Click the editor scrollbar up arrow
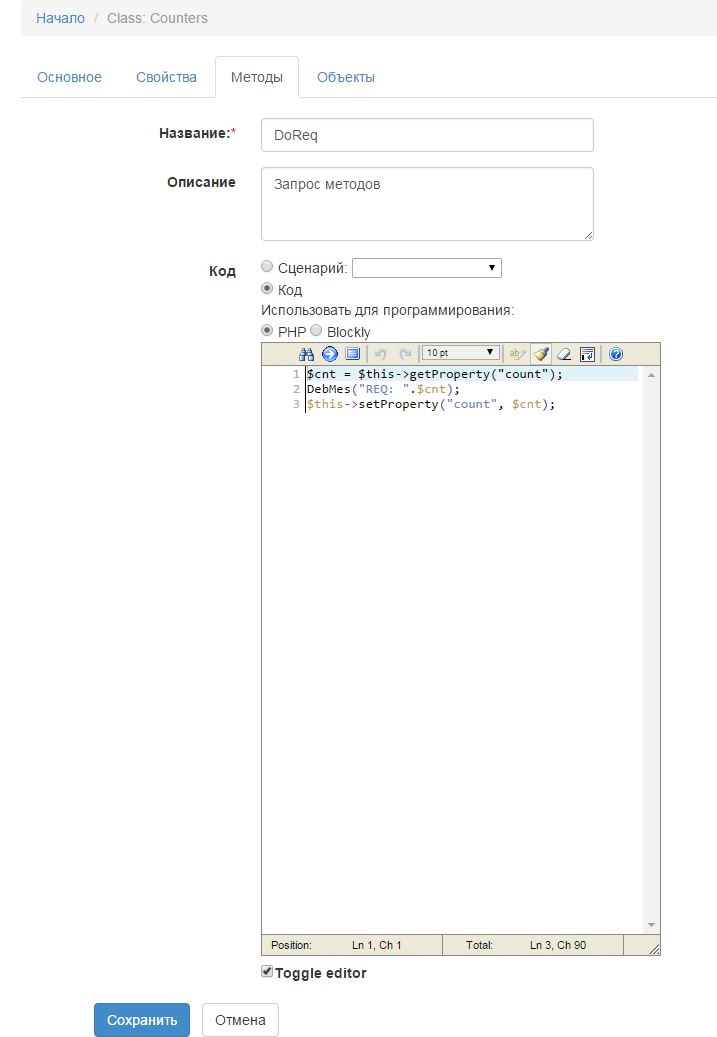This screenshot has width=717, height=1037. coord(652,375)
